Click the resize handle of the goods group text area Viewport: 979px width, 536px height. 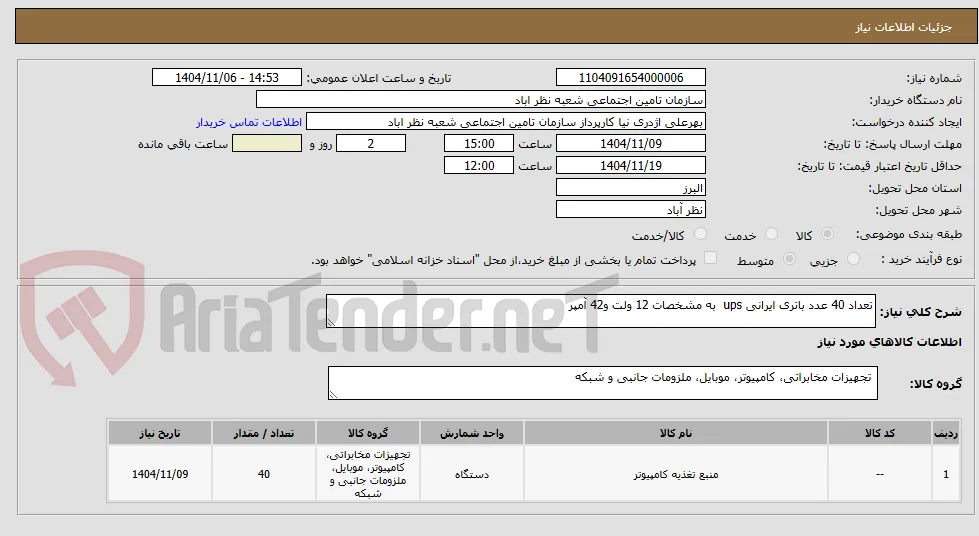[333, 394]
